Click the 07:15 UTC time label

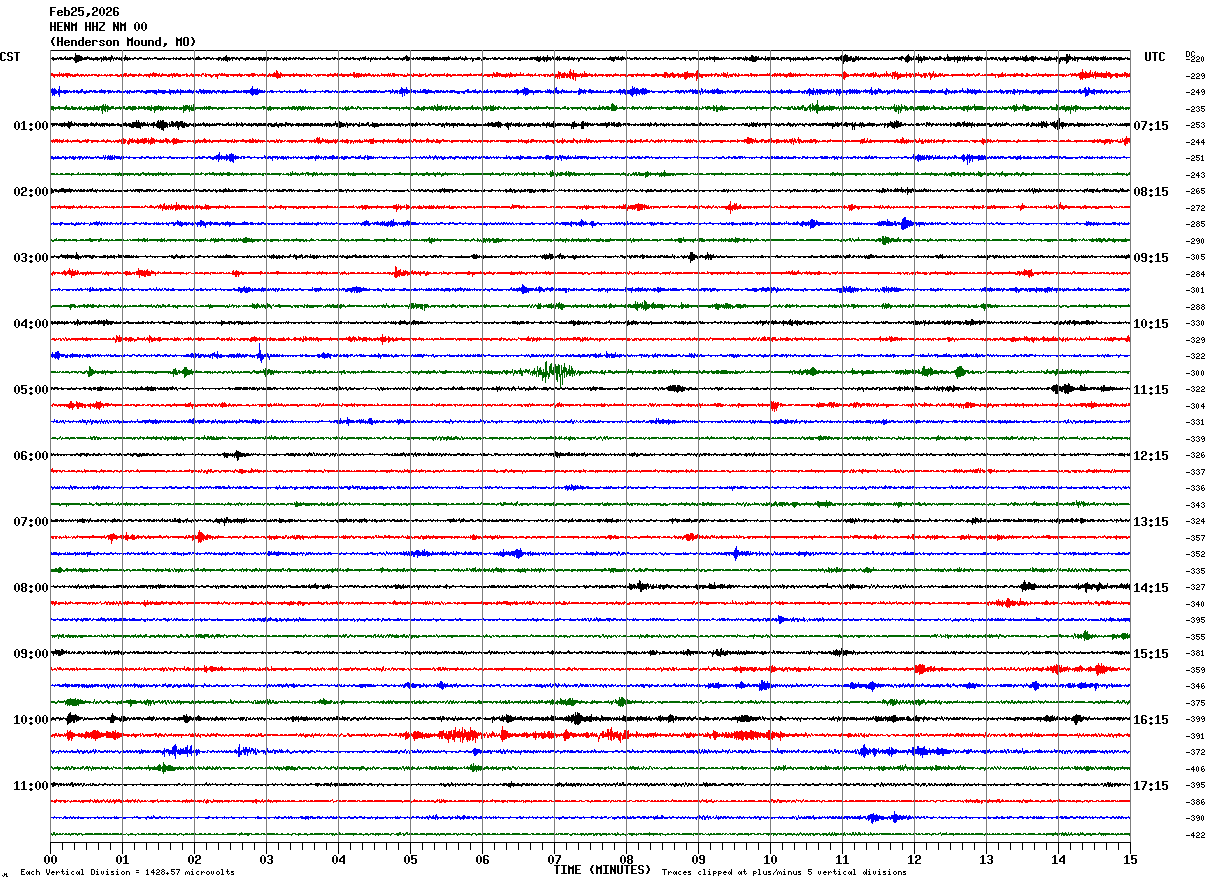coord(1151,126)
